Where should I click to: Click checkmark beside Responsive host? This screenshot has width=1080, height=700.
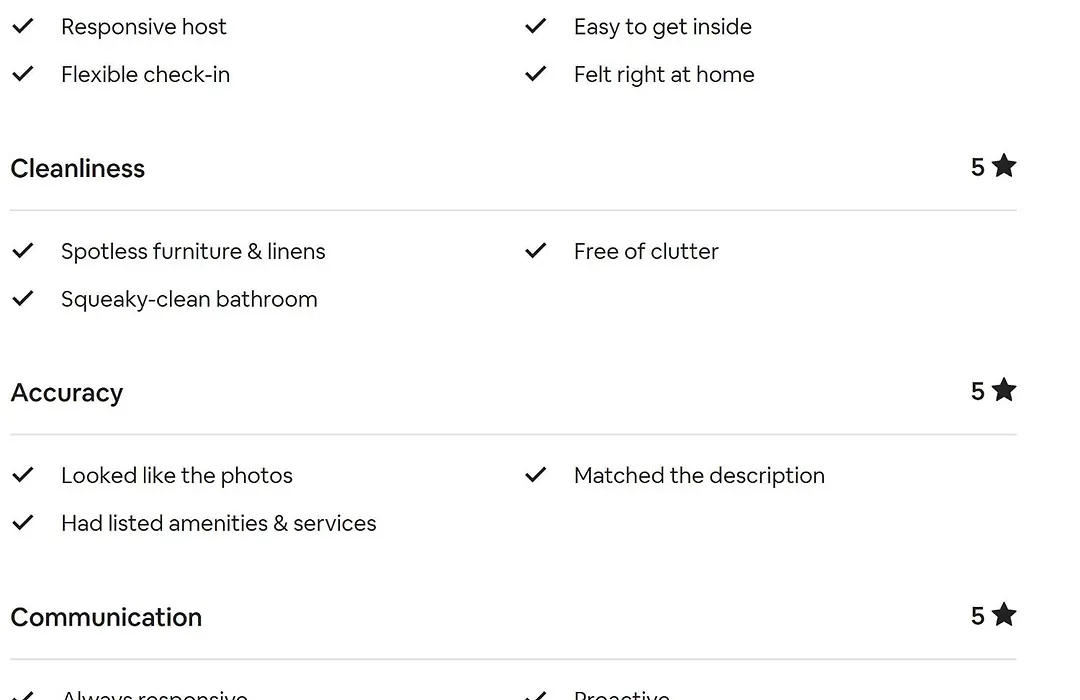(23, 26)
